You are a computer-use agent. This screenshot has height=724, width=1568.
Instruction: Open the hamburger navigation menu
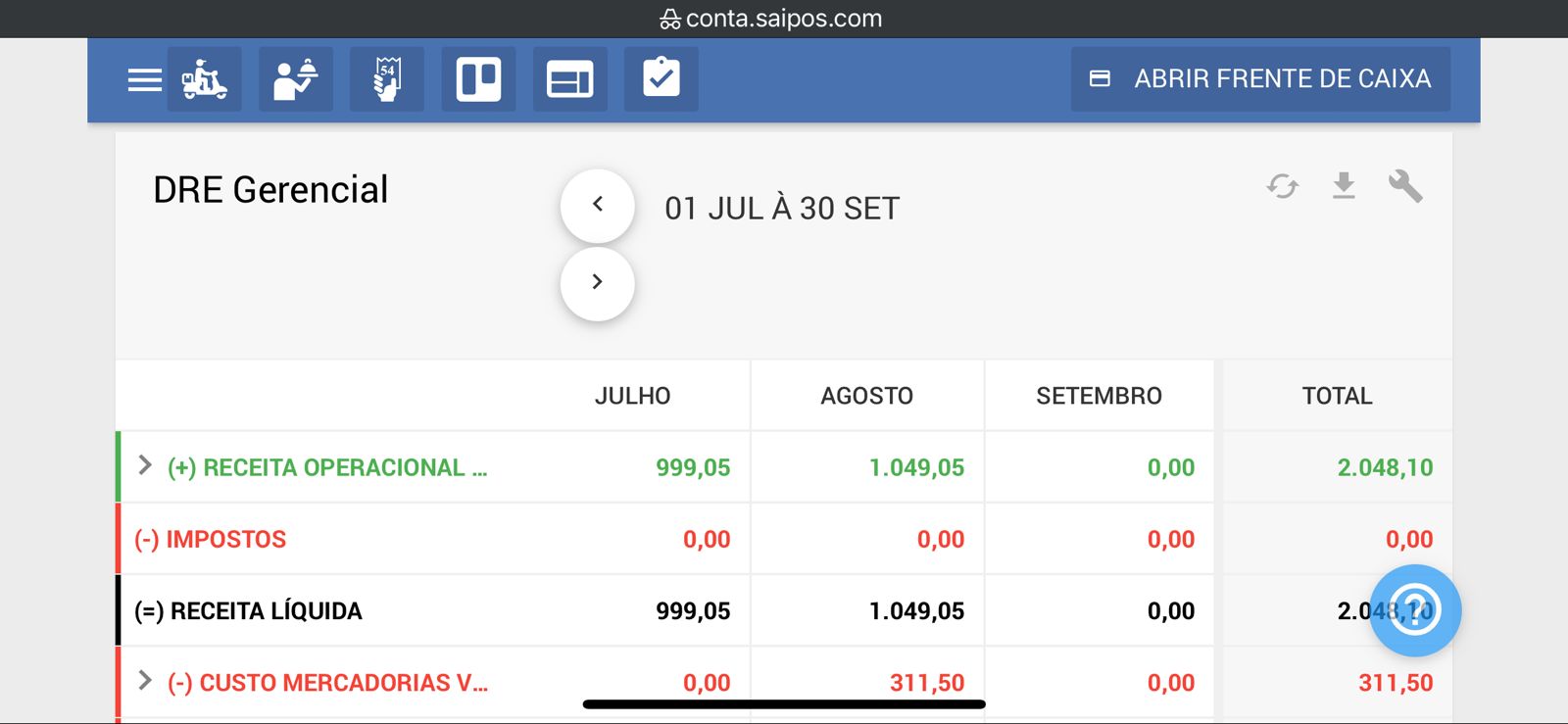click(x=145, y=79)
